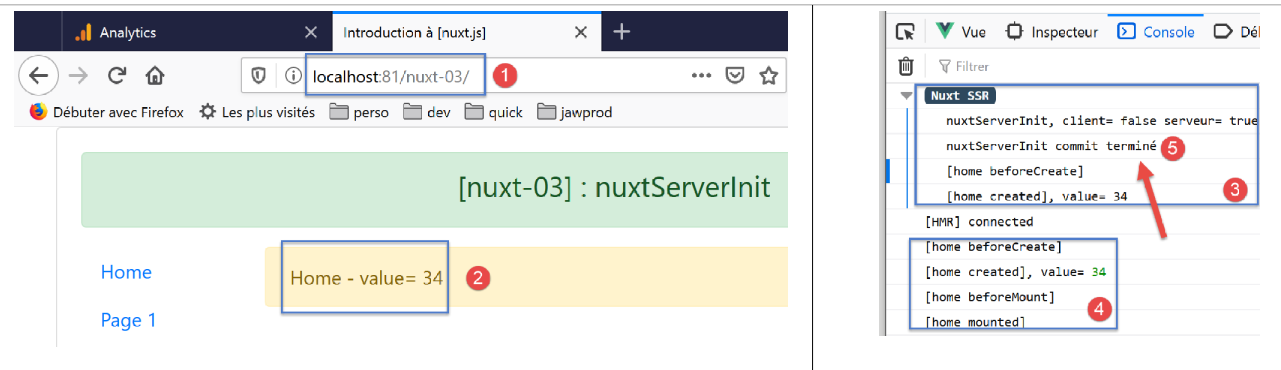This screenshot has width=1281, height=370.
Task: Open the perso bookmarks folder
Action: [359, 112]
